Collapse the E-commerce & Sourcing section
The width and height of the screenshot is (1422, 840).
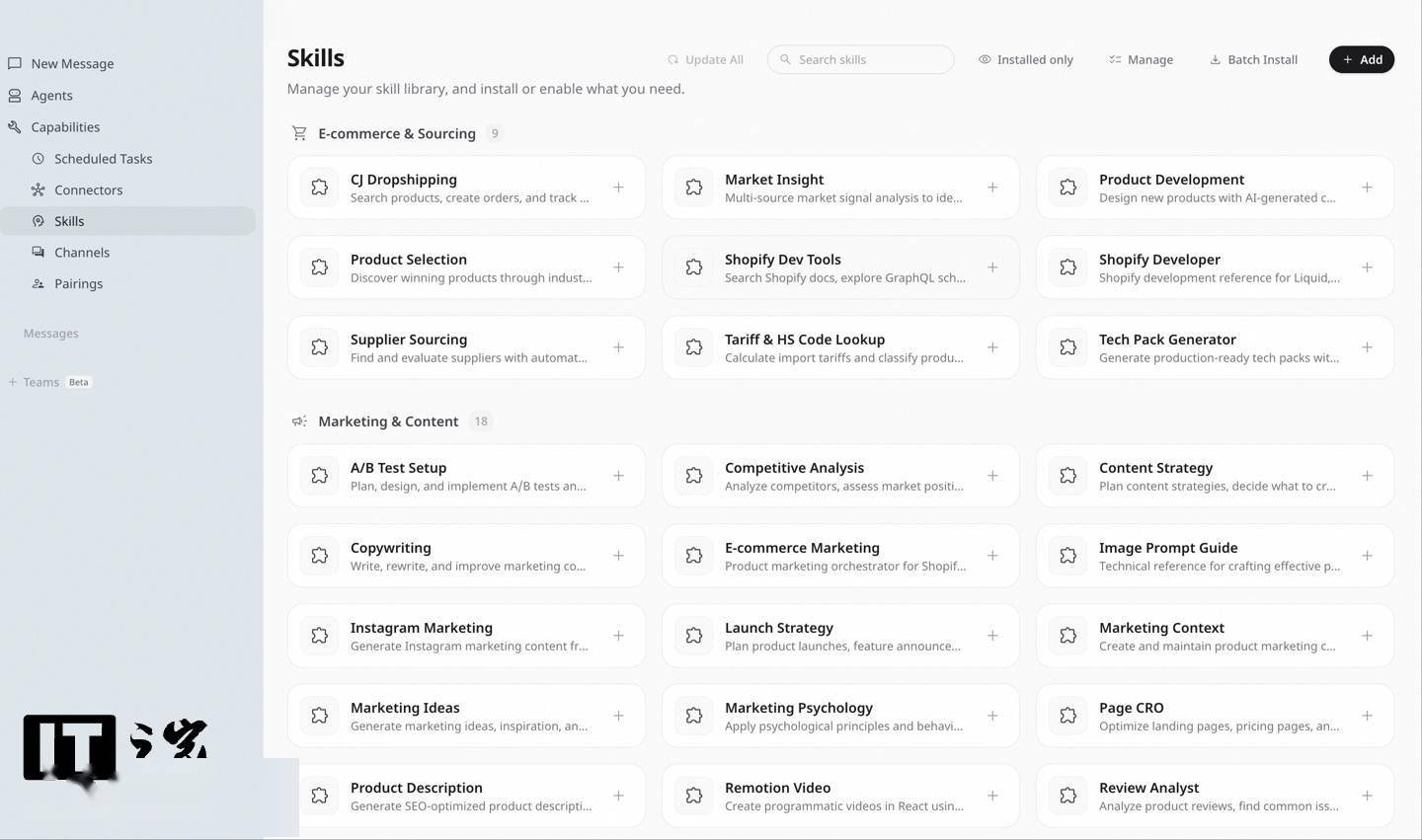point(396,133)
